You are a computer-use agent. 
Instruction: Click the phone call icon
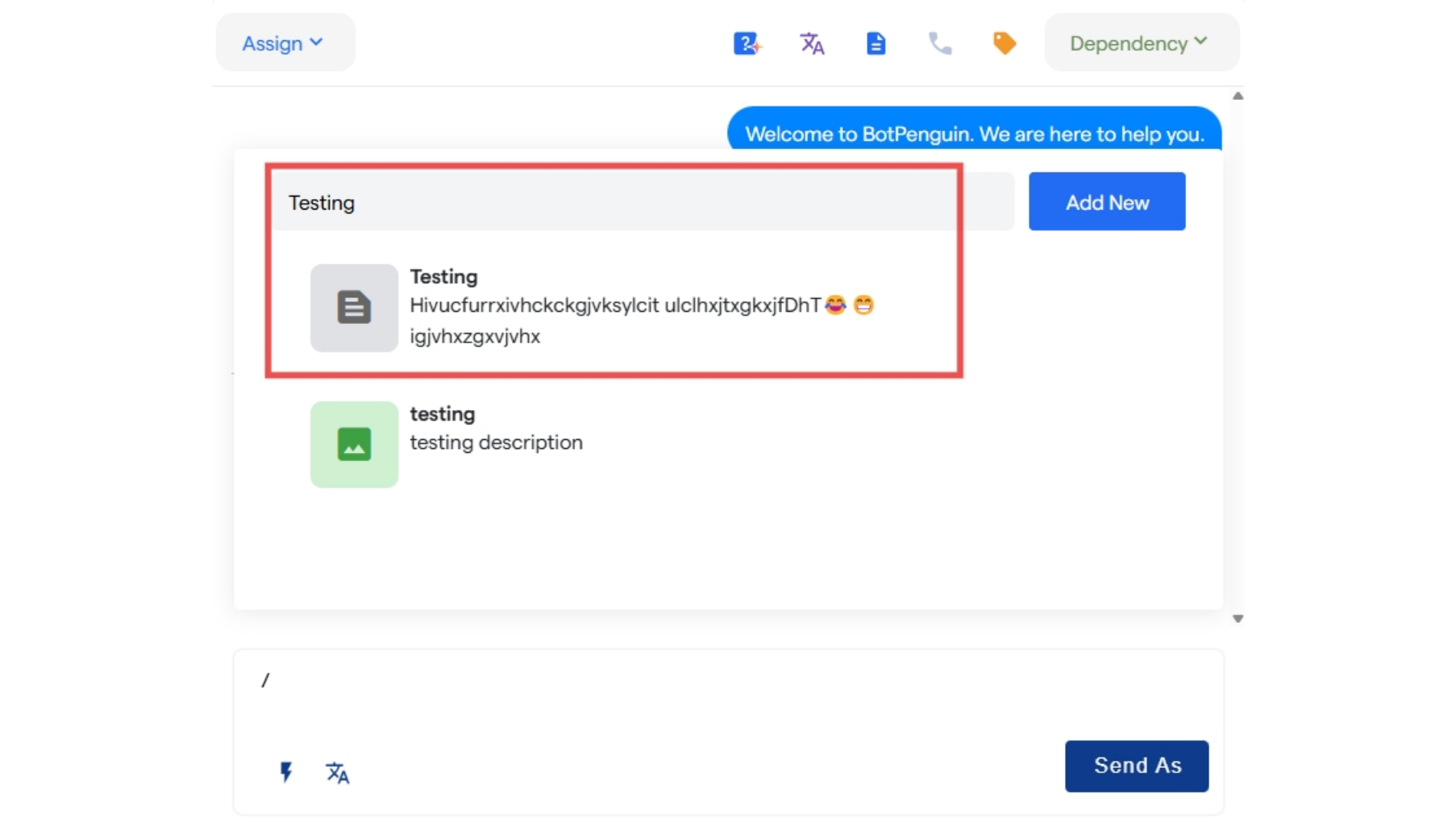click(x=940, y=44)
